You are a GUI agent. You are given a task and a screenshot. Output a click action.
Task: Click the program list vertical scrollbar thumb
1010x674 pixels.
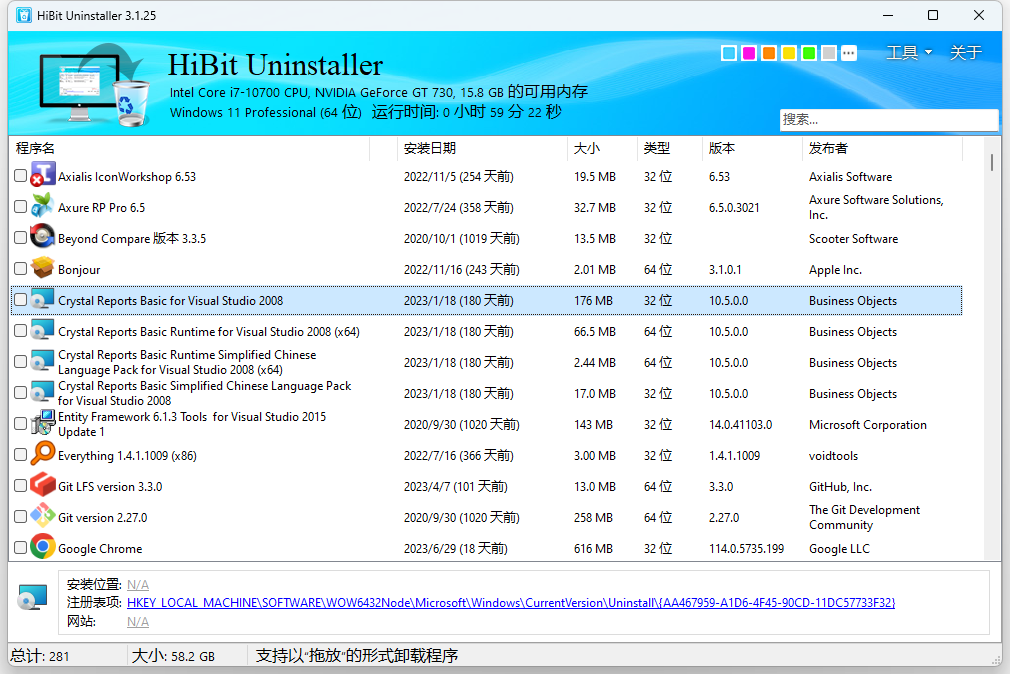992,162
